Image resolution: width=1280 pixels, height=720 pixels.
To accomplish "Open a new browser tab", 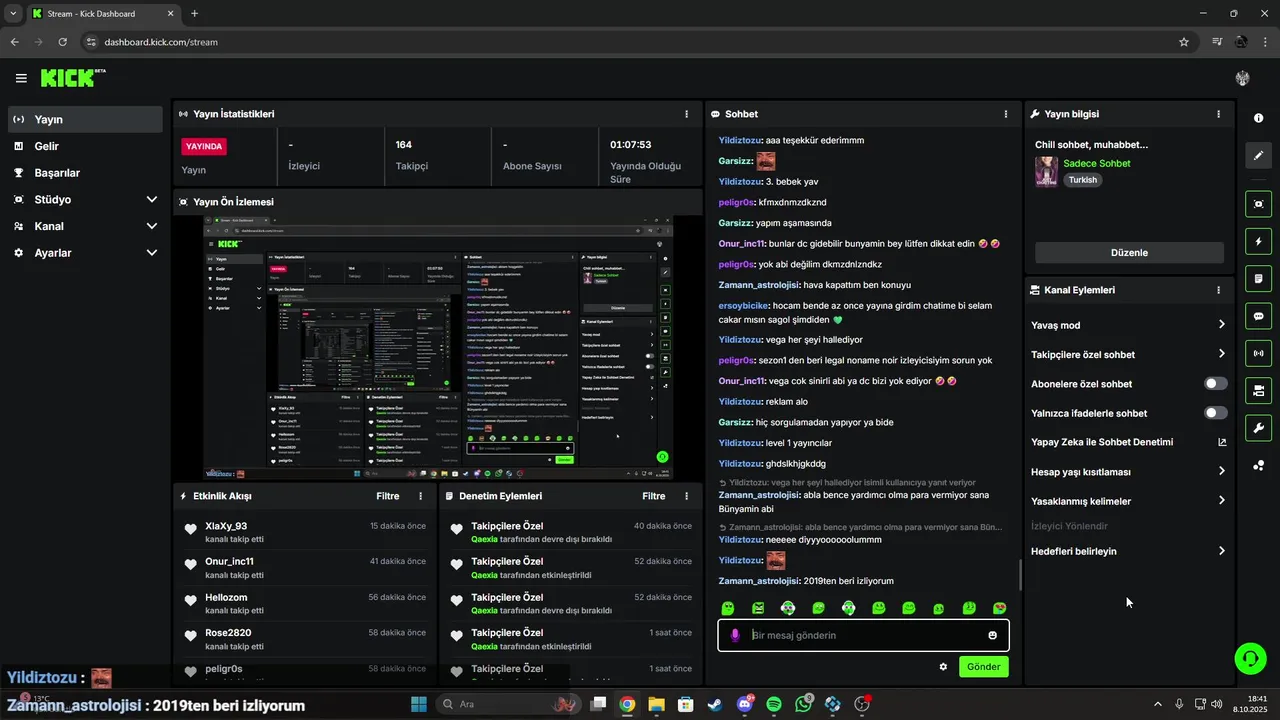I will click(194, 14).
